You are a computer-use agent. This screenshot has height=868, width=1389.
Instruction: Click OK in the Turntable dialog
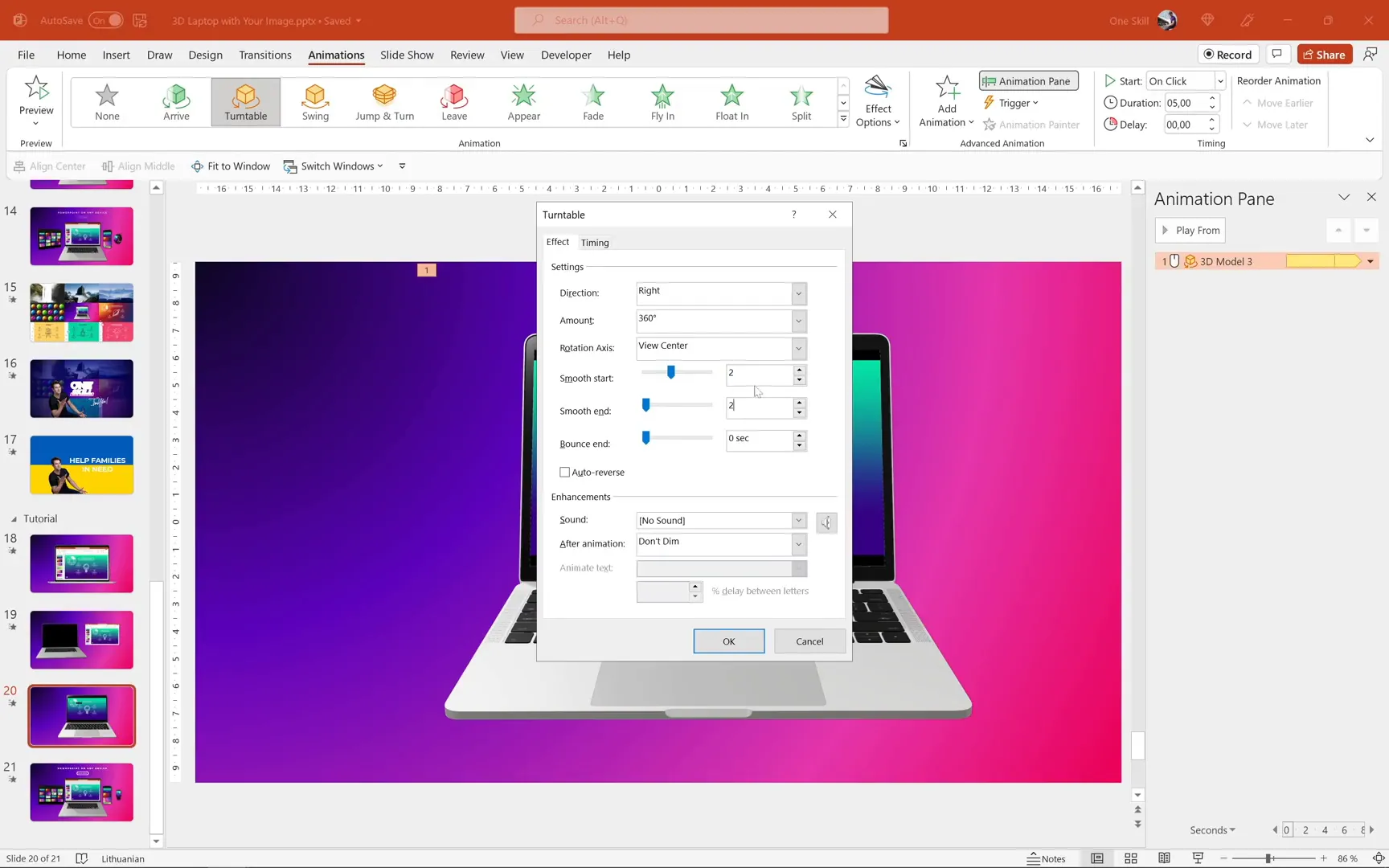(728, 641)
